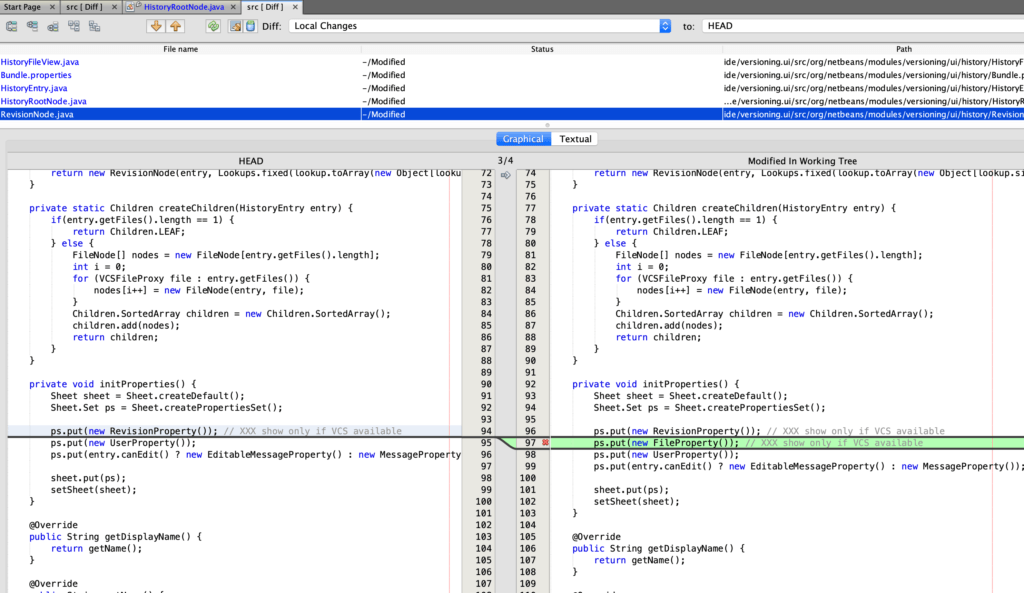
Task: Open the HistoryRootNode.java tab
Action: (183, 7)
